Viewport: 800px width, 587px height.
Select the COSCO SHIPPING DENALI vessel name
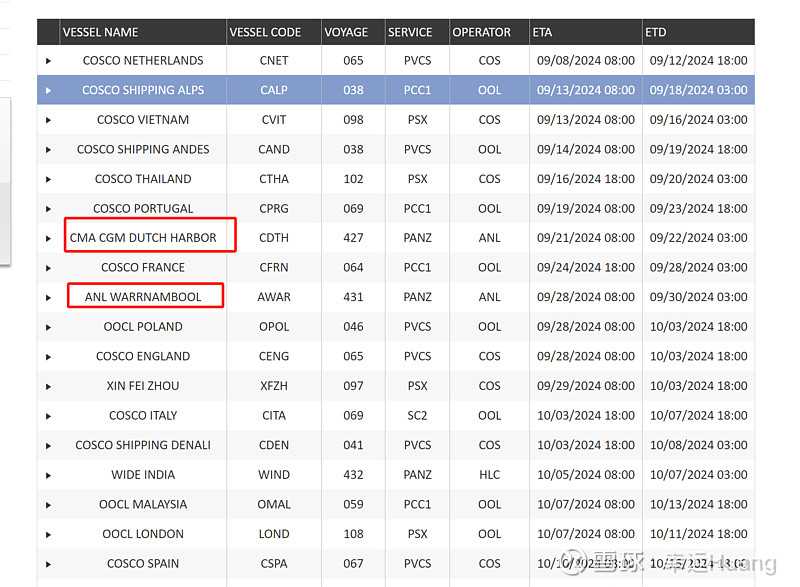[x=143, y=445]
